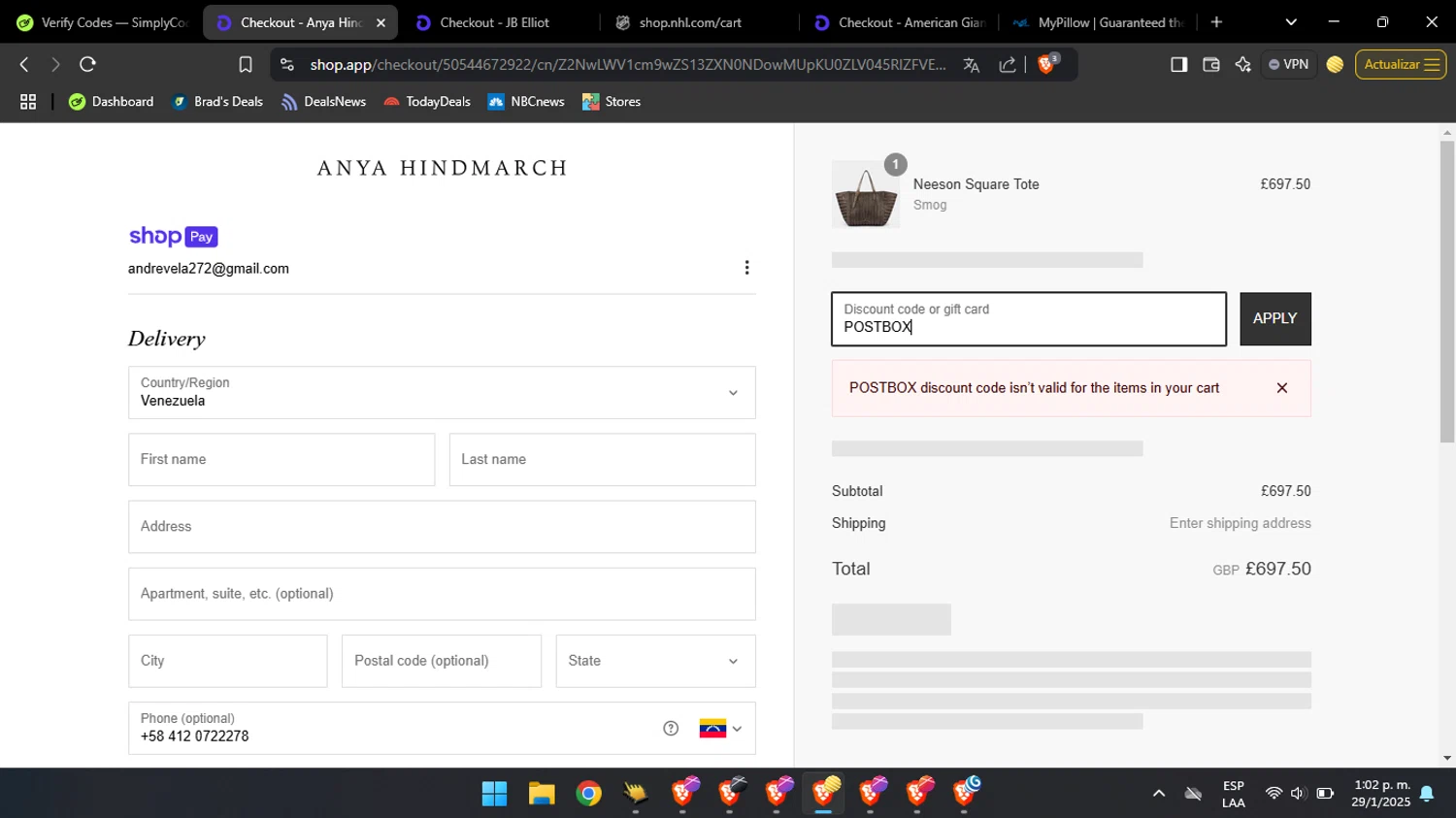The height and width of the screenshot is (818, 1456).
Task: Open the Venezuela flag country code dropdown
Action: [x=720, y=729]
